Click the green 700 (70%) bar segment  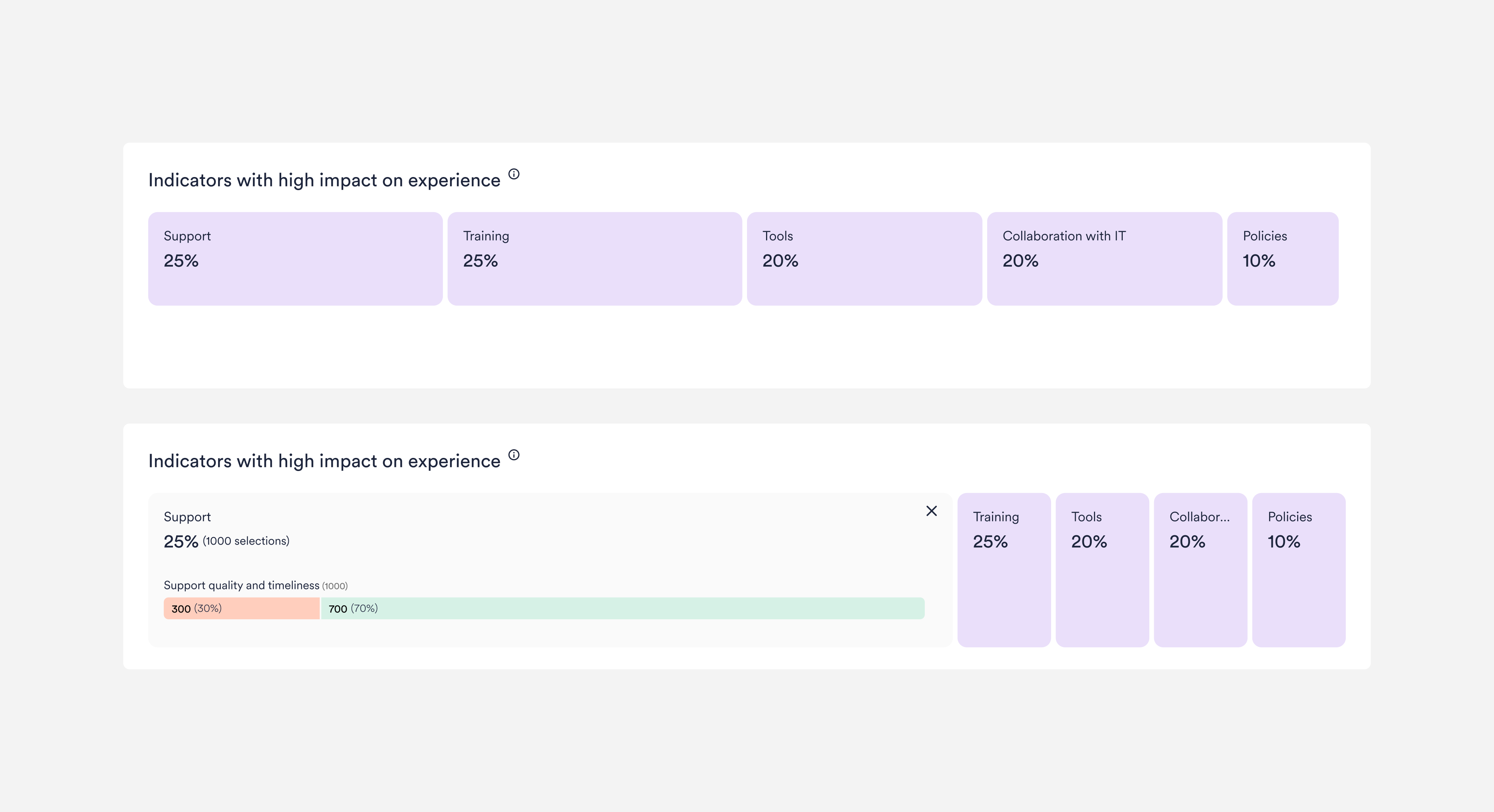coord(623,608)
